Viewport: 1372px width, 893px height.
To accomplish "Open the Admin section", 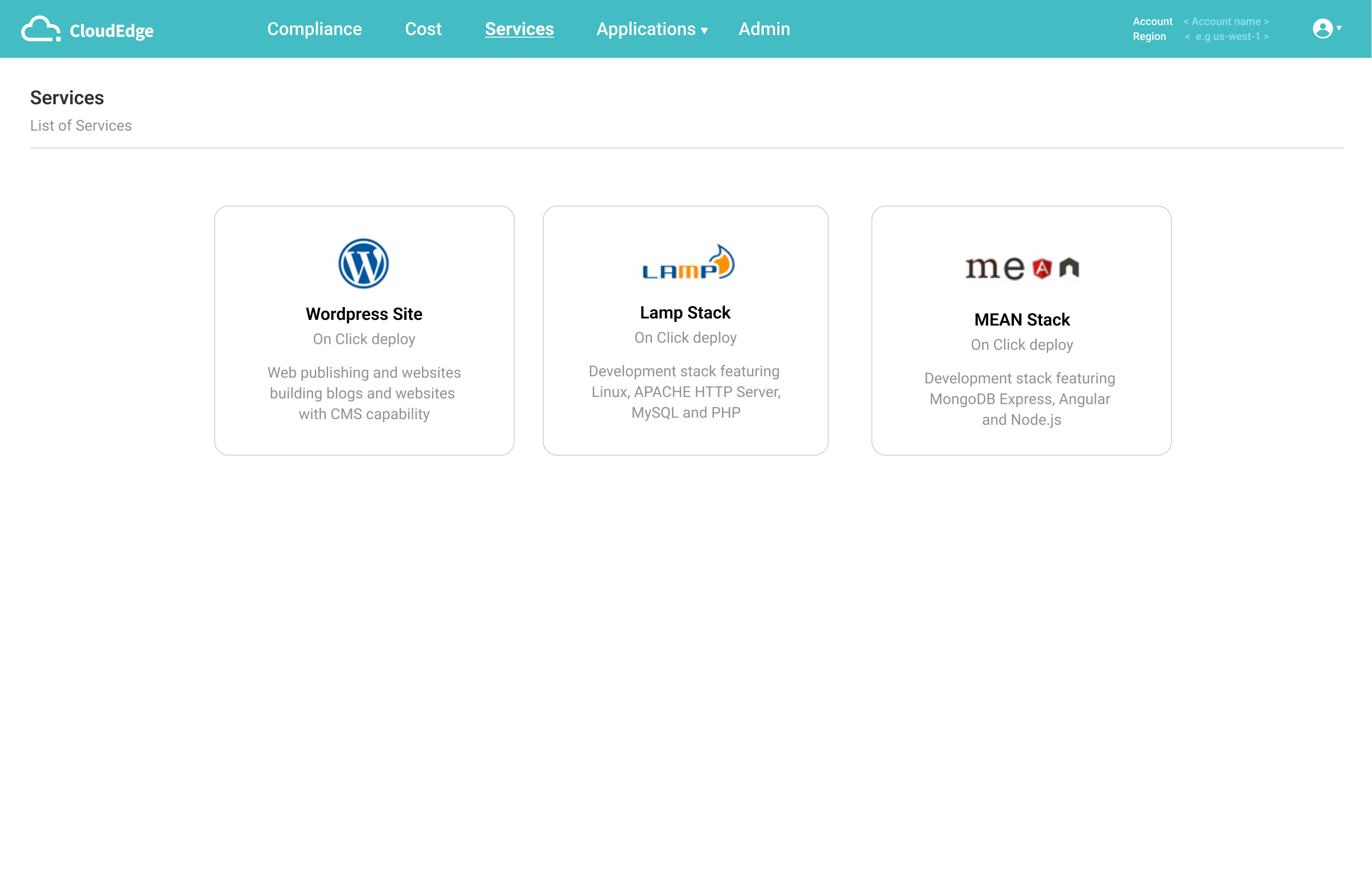I will tap(764, 29).
